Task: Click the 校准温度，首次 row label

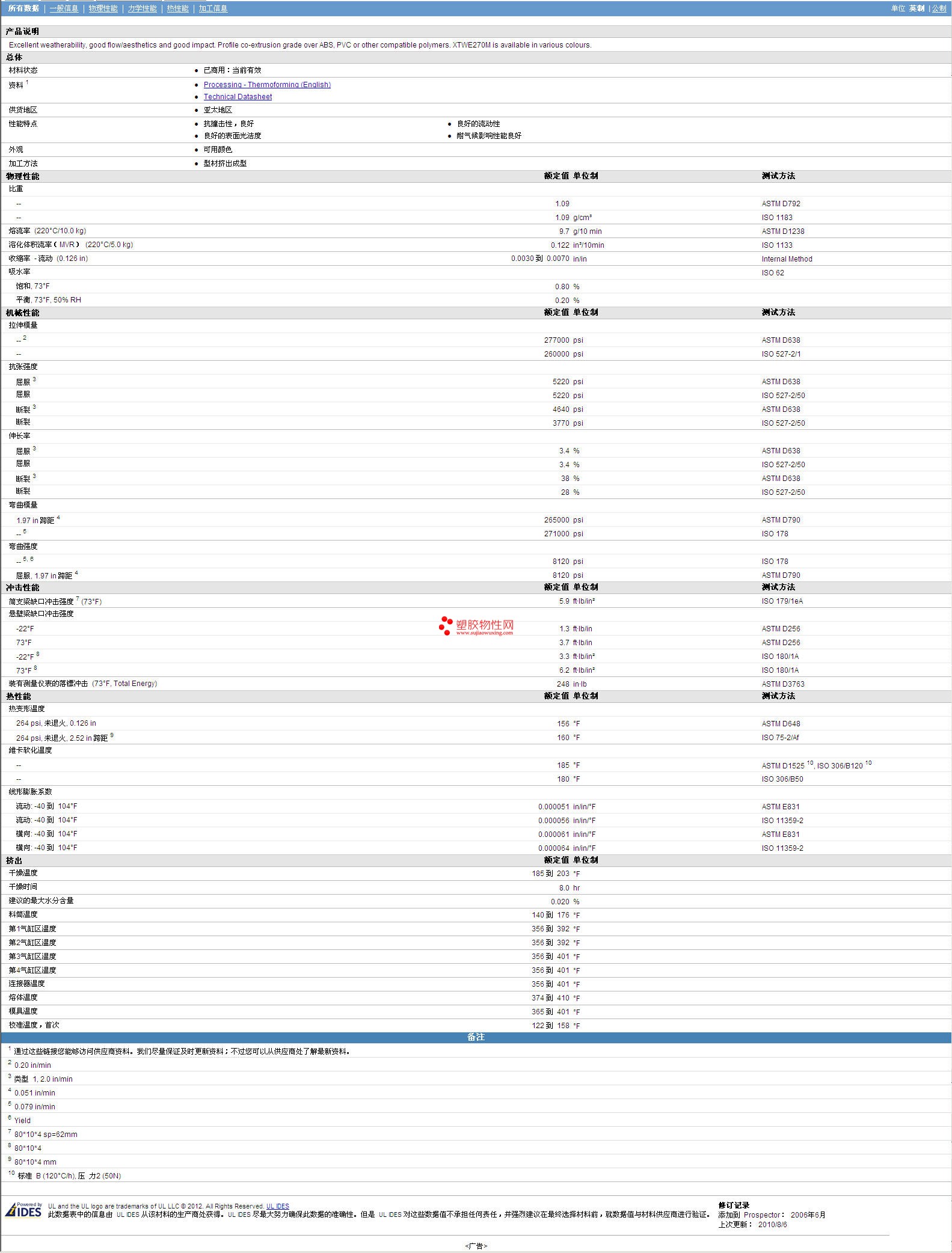Action: click(34, 1025)
